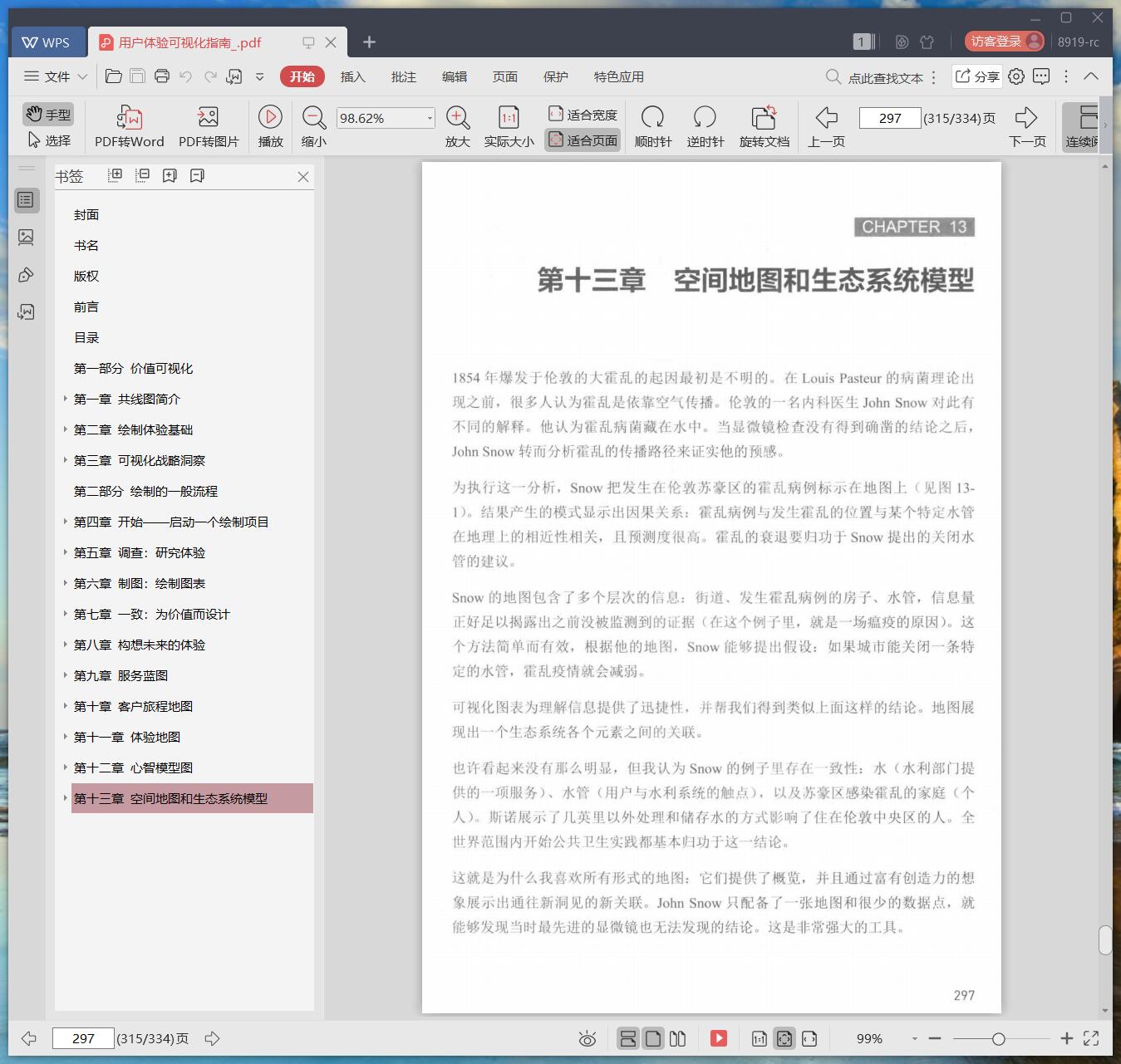Viewport: 1121px width, 1064px height.
Task: Expand 第十二章 心智模型图 bookmark
Action: coord(66,767)
